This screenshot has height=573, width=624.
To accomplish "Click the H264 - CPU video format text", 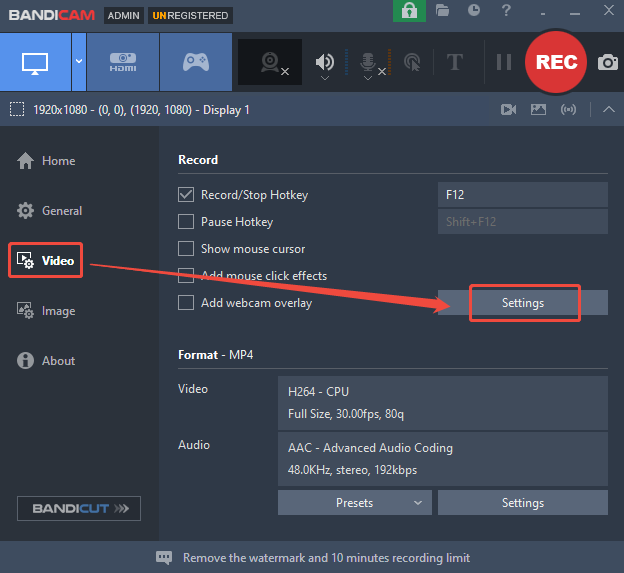I will (x=318, y=392).
